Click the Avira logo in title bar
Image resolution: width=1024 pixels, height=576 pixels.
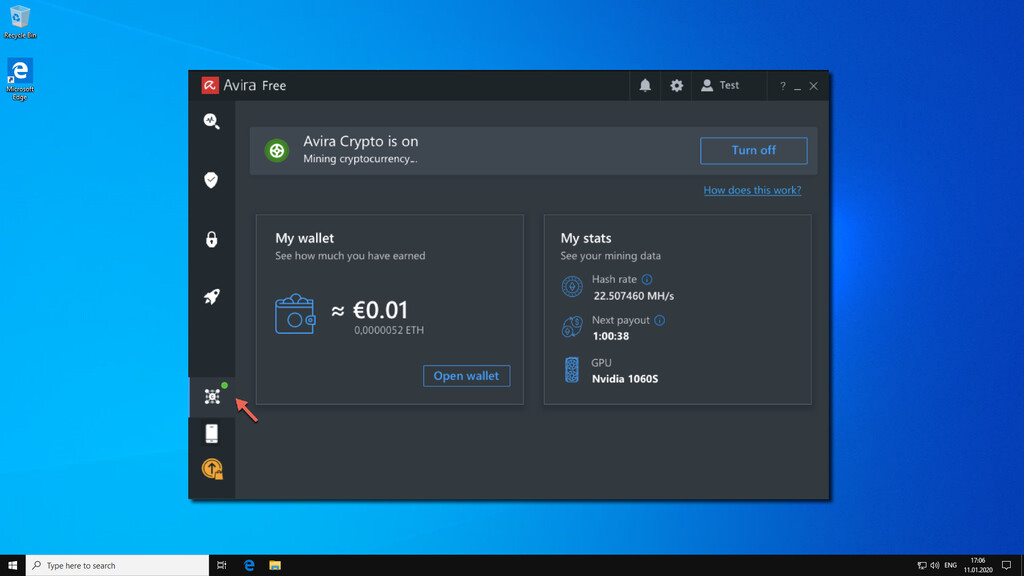210,86
